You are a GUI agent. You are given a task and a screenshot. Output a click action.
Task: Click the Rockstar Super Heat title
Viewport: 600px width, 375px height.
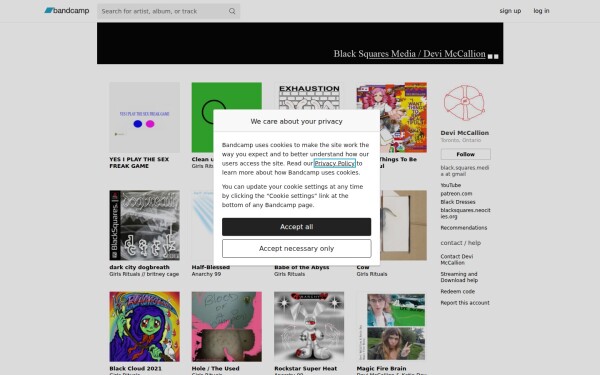pyautogui.click(x=305, y=368)
